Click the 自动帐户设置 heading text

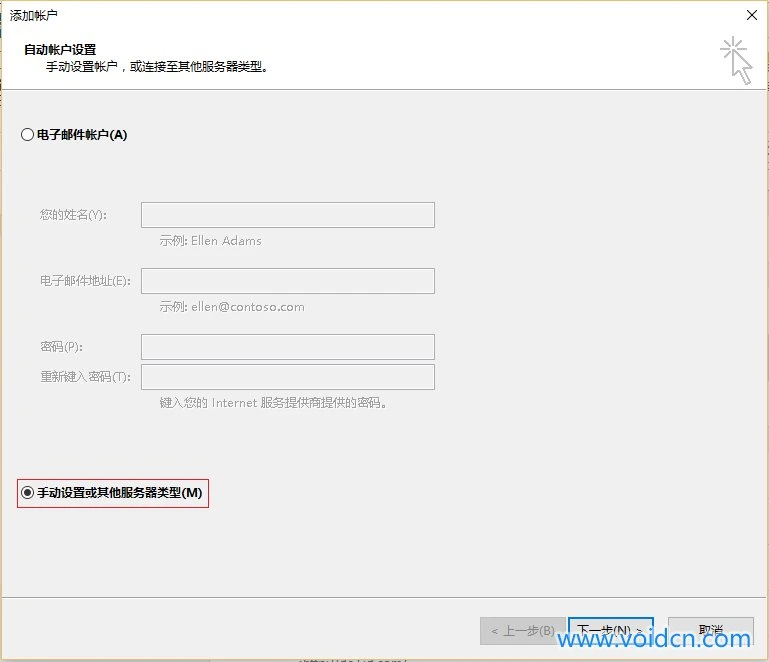(x=60, y=50)
